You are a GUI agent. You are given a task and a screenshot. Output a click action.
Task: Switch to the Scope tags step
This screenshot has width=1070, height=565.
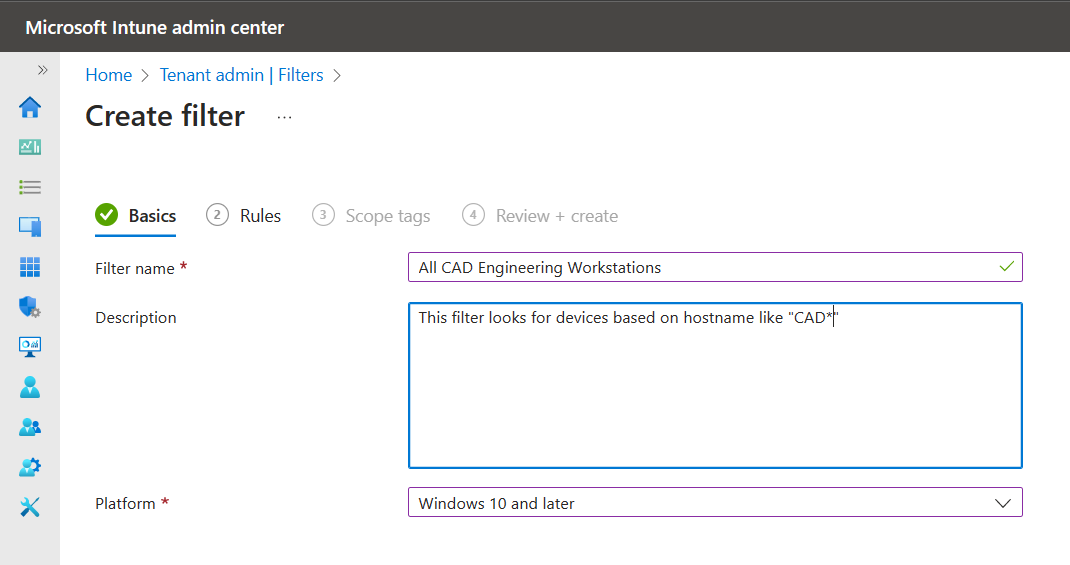pos(371,216)
